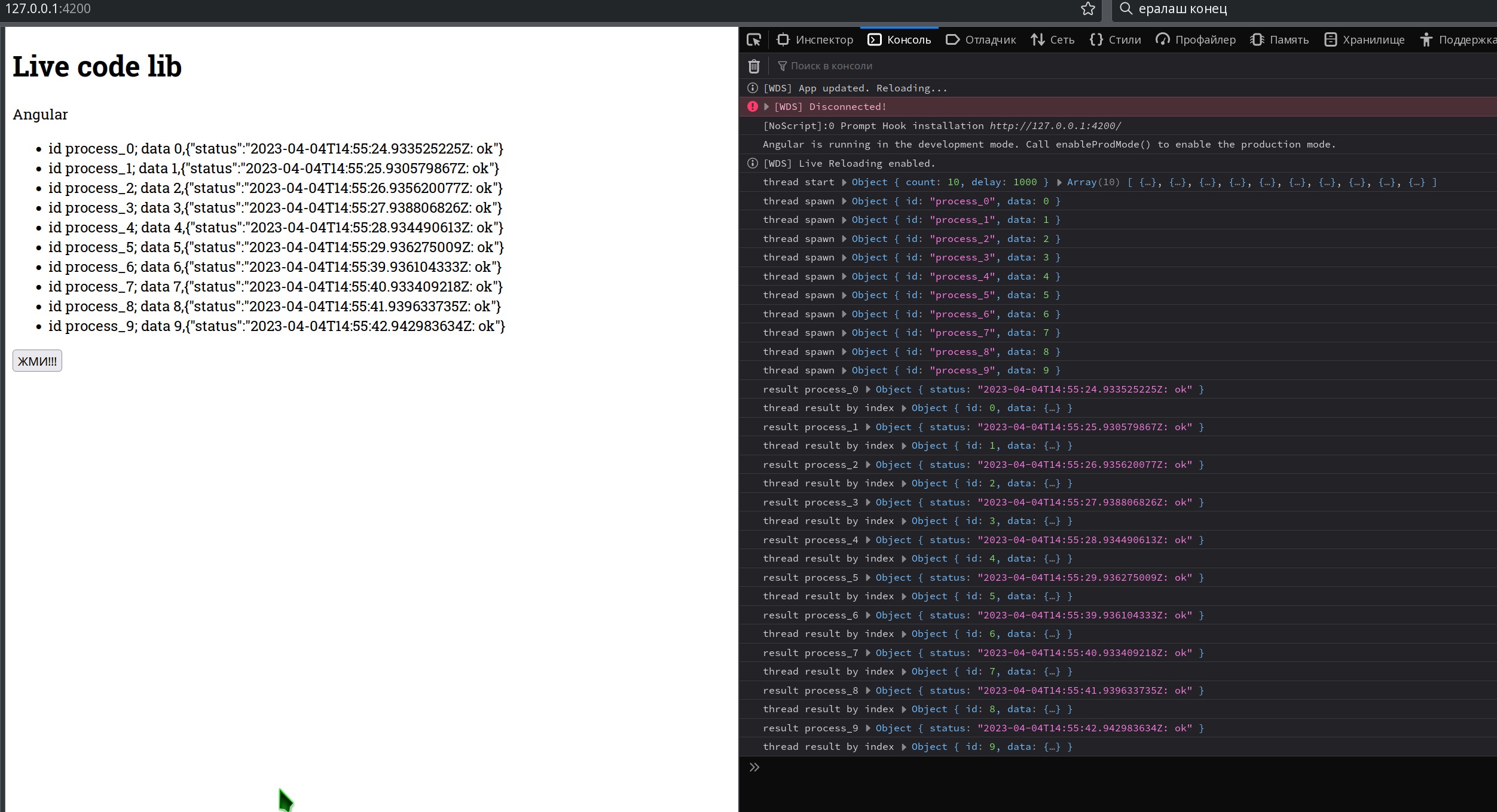Clear console with the trash icon
The width and height of the screenshot is (1497, 812).
[x=754, y=66]
